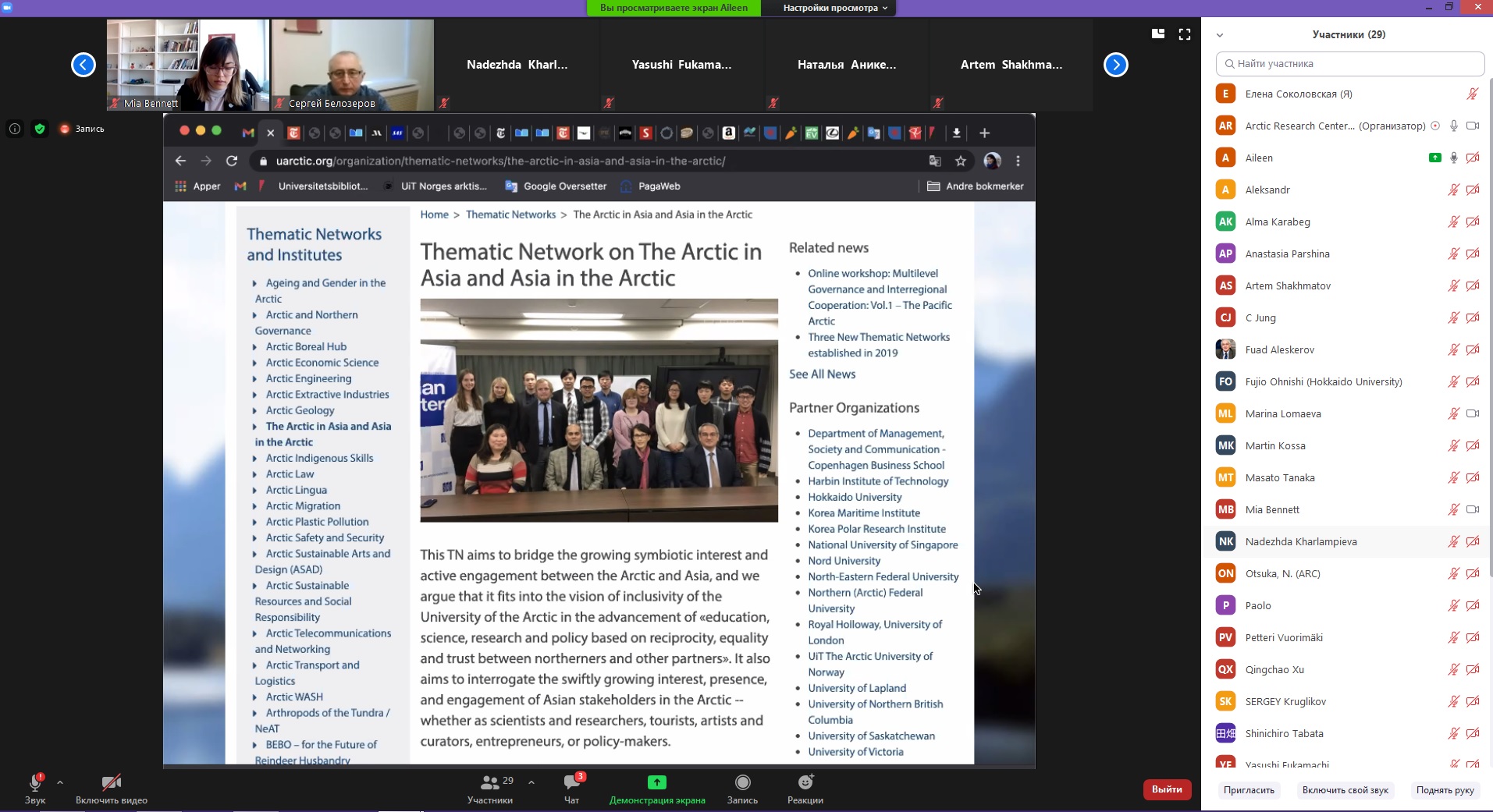This screenshot has width=1493, height=812.
Task: Toggle Marina Lomaeva microphone icon
Action: click(1453, 413)
